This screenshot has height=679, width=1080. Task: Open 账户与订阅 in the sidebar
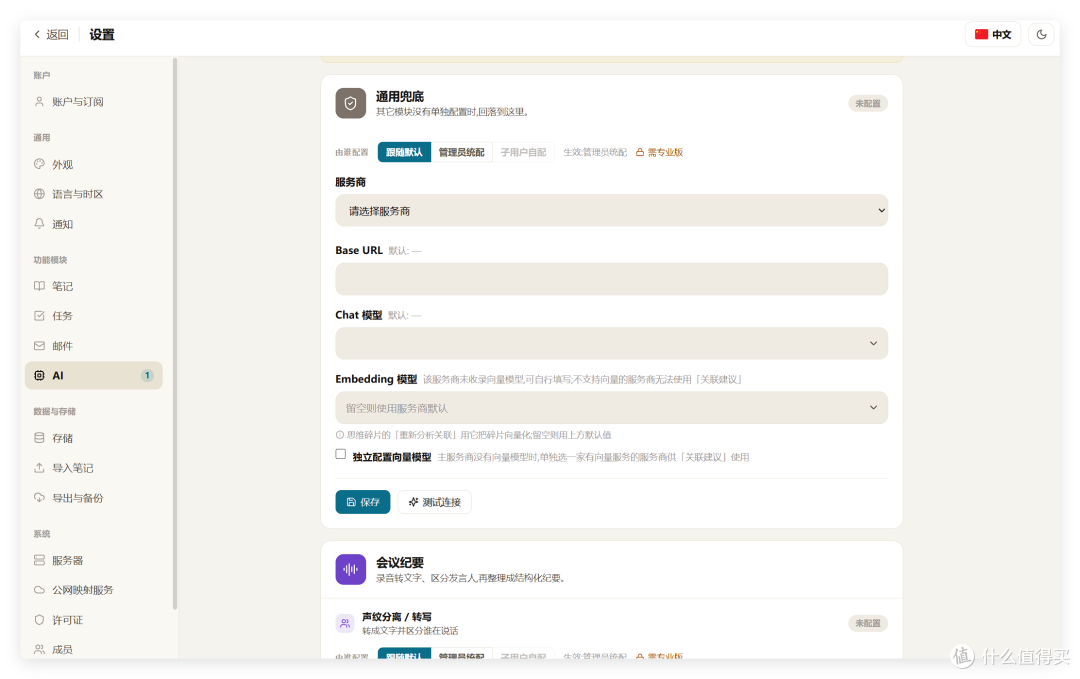(94, 102)
